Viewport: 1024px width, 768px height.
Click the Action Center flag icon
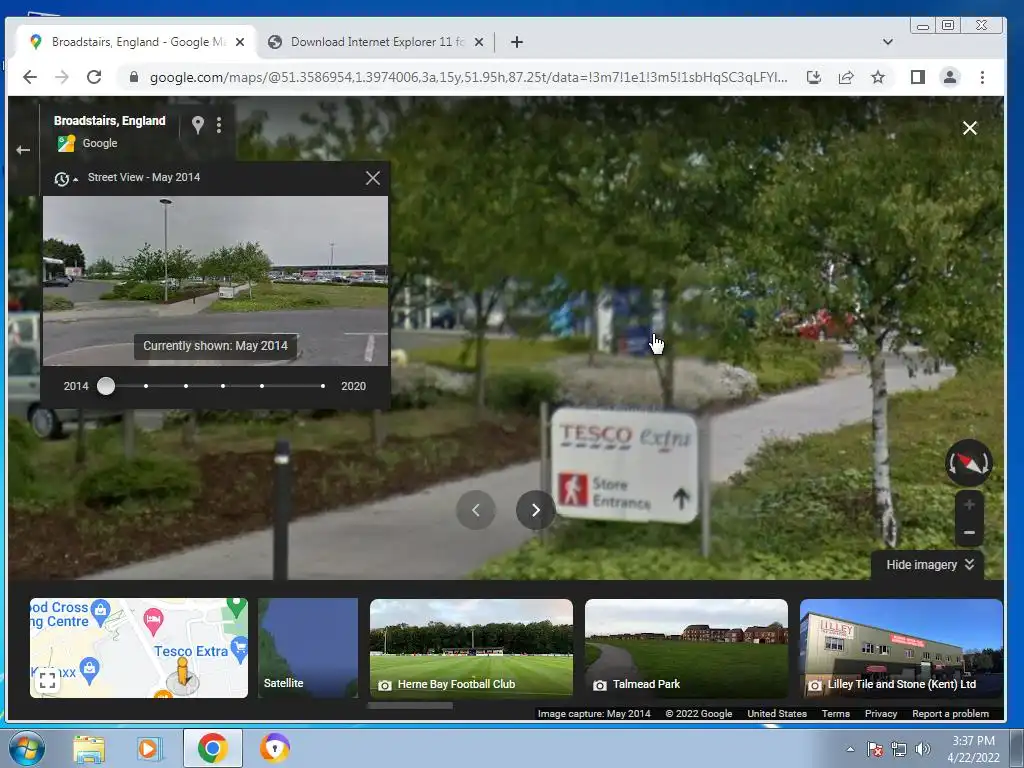(x=874, y=749)
